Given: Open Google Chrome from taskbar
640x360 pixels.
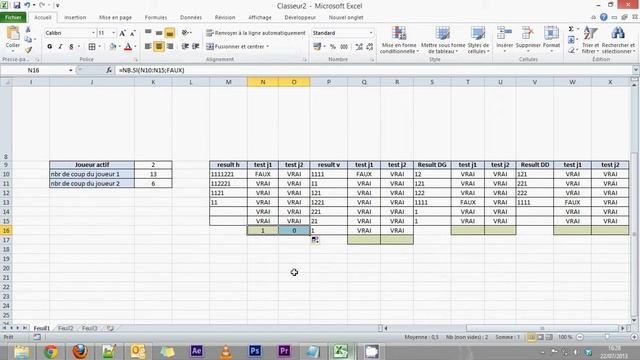Looking at the screenshot, I should [x=51, y=351].
